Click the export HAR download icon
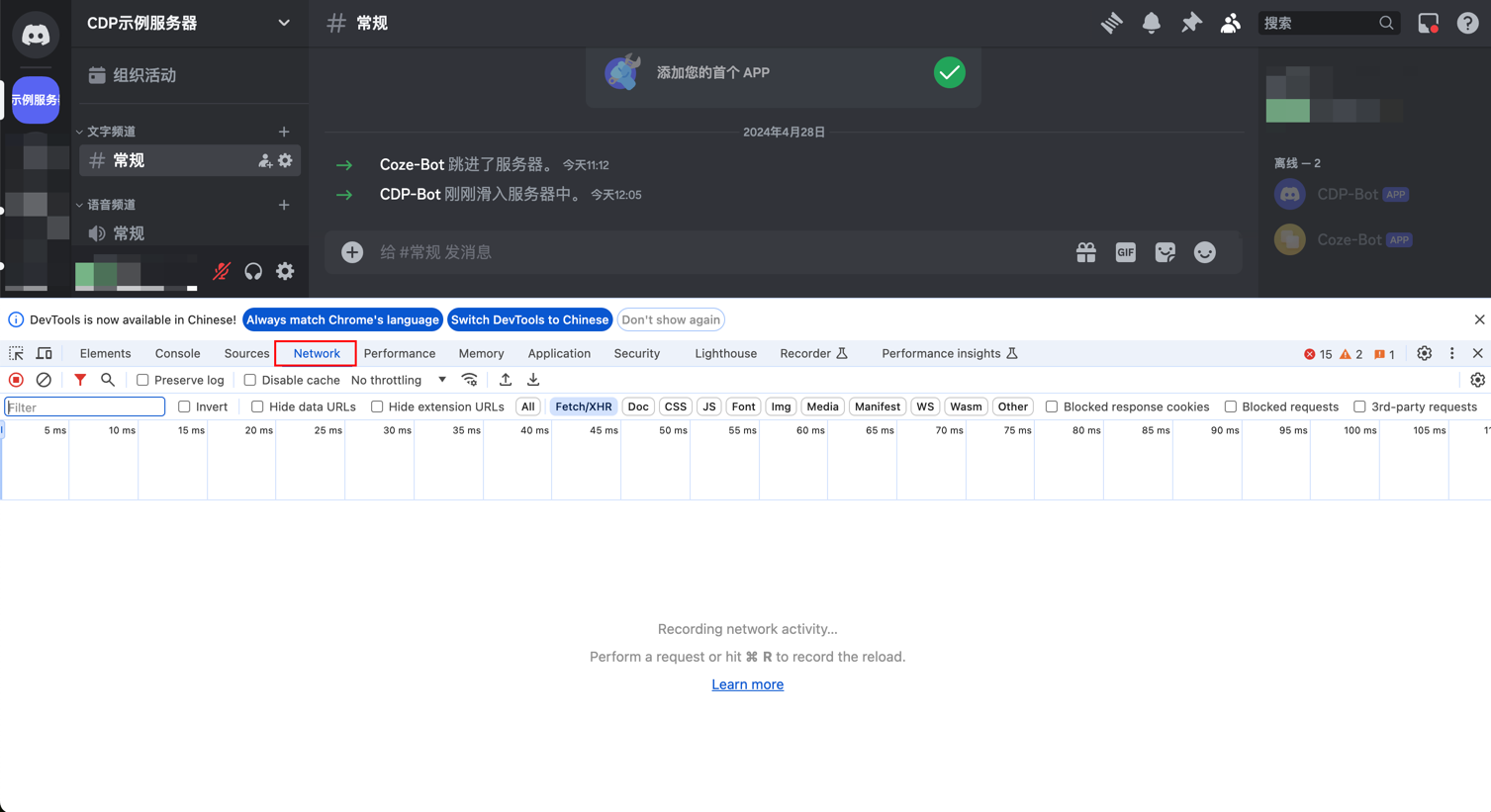Viewport: 1491px width, 812px height. pos(533,380)
